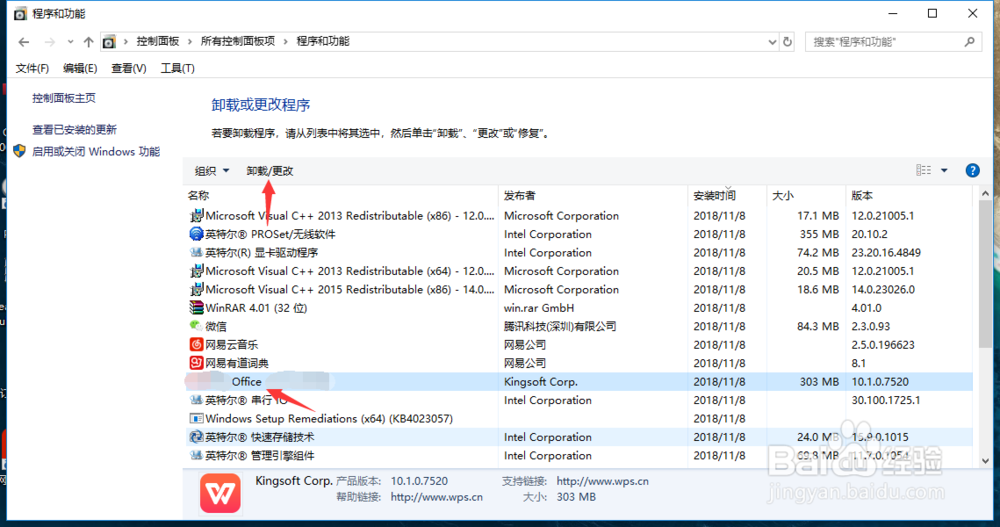
Task: Select the 网易云音乐 row
Action: coord(578,345)
